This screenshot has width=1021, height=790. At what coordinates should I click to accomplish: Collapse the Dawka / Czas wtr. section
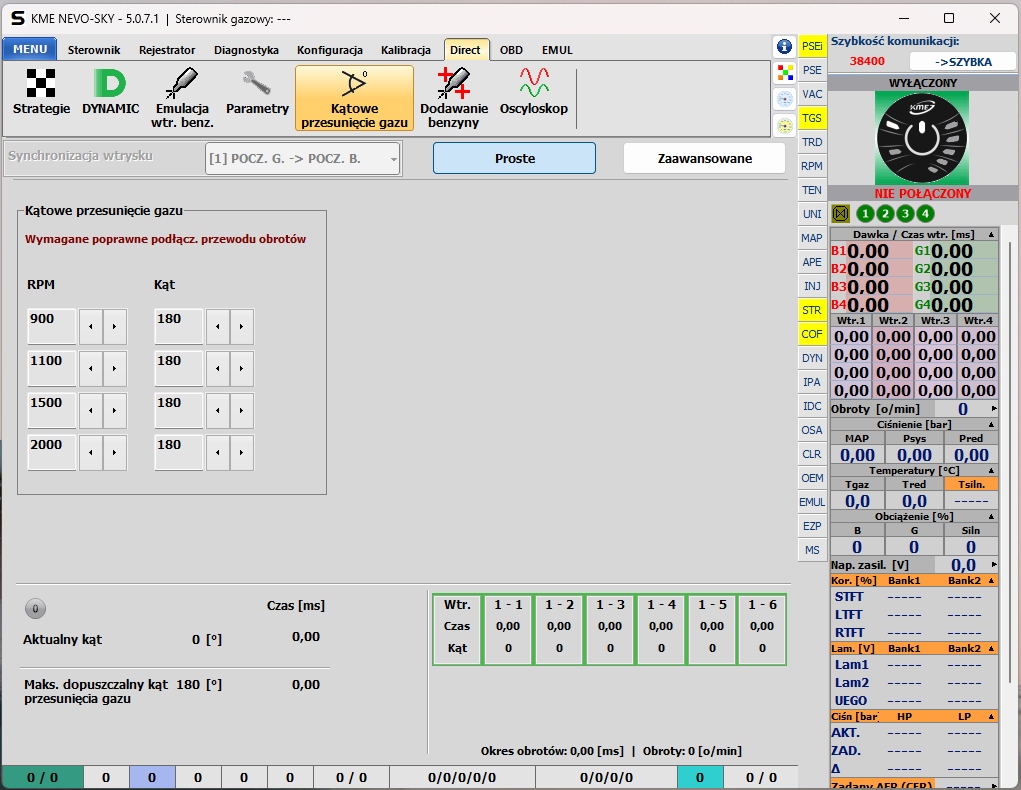click(x=991, y=234)
